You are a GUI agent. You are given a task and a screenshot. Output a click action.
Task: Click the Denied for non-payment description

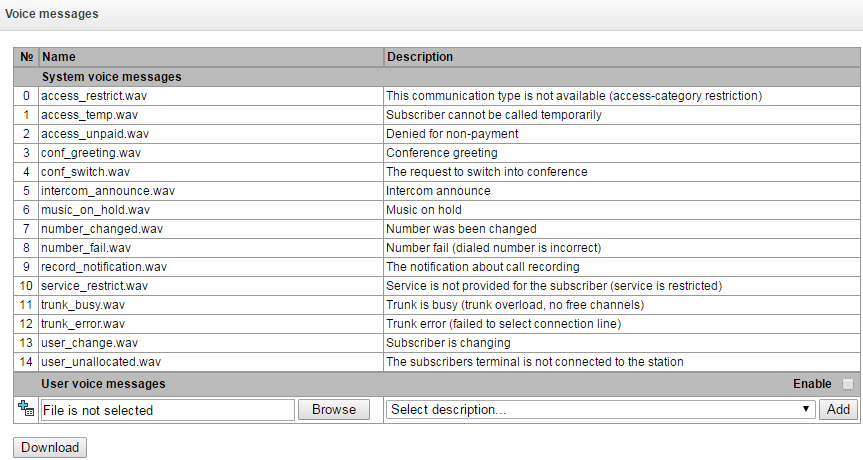(x=452, y=134)
